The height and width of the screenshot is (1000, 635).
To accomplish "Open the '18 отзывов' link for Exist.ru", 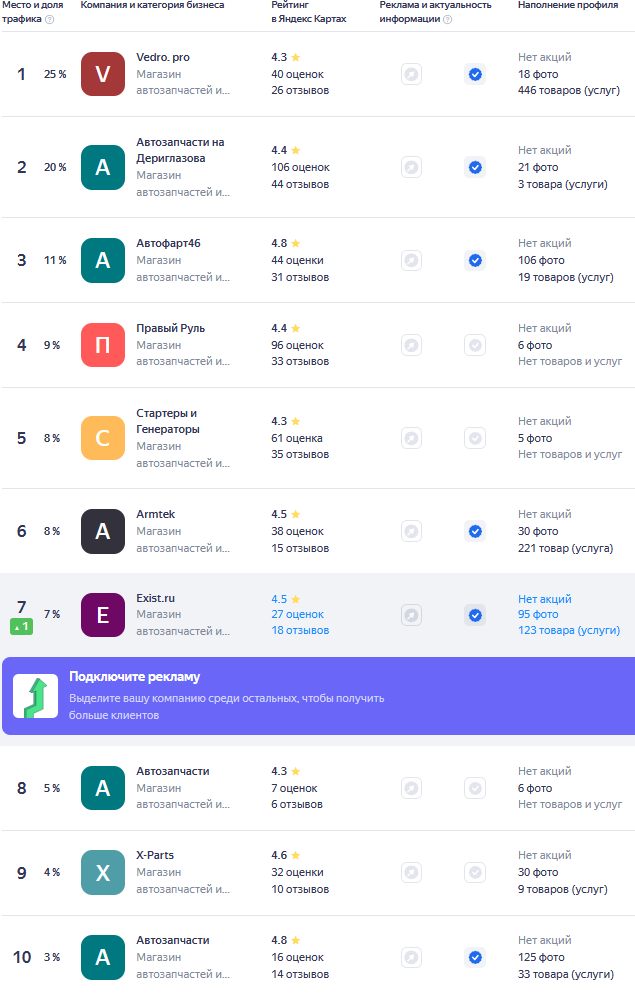I will coord(300,630).
